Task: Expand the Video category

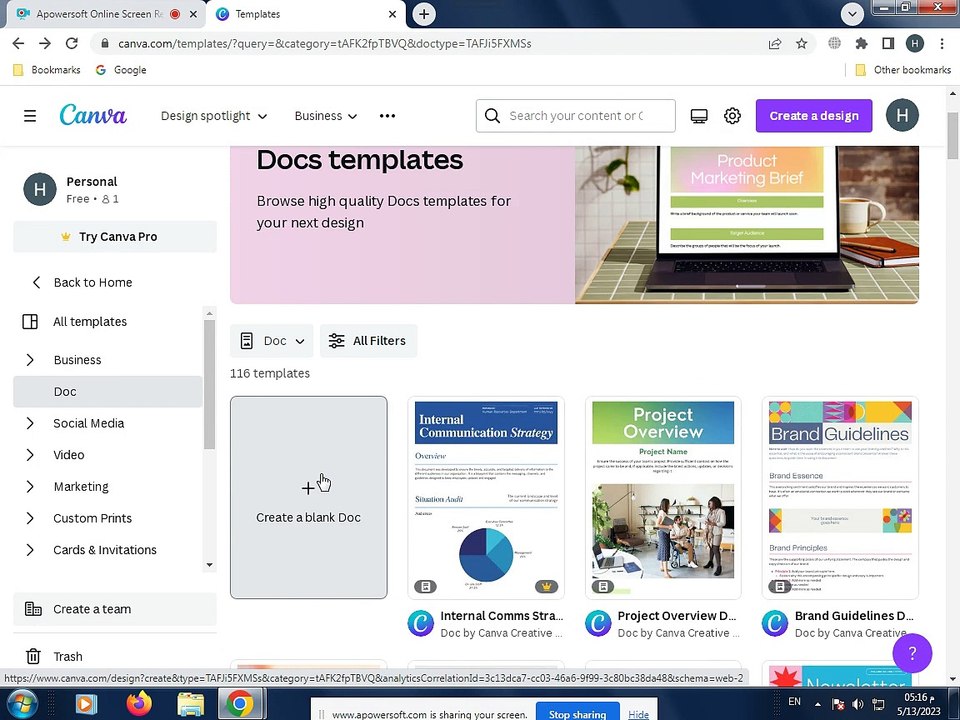Action: point(30,455)
